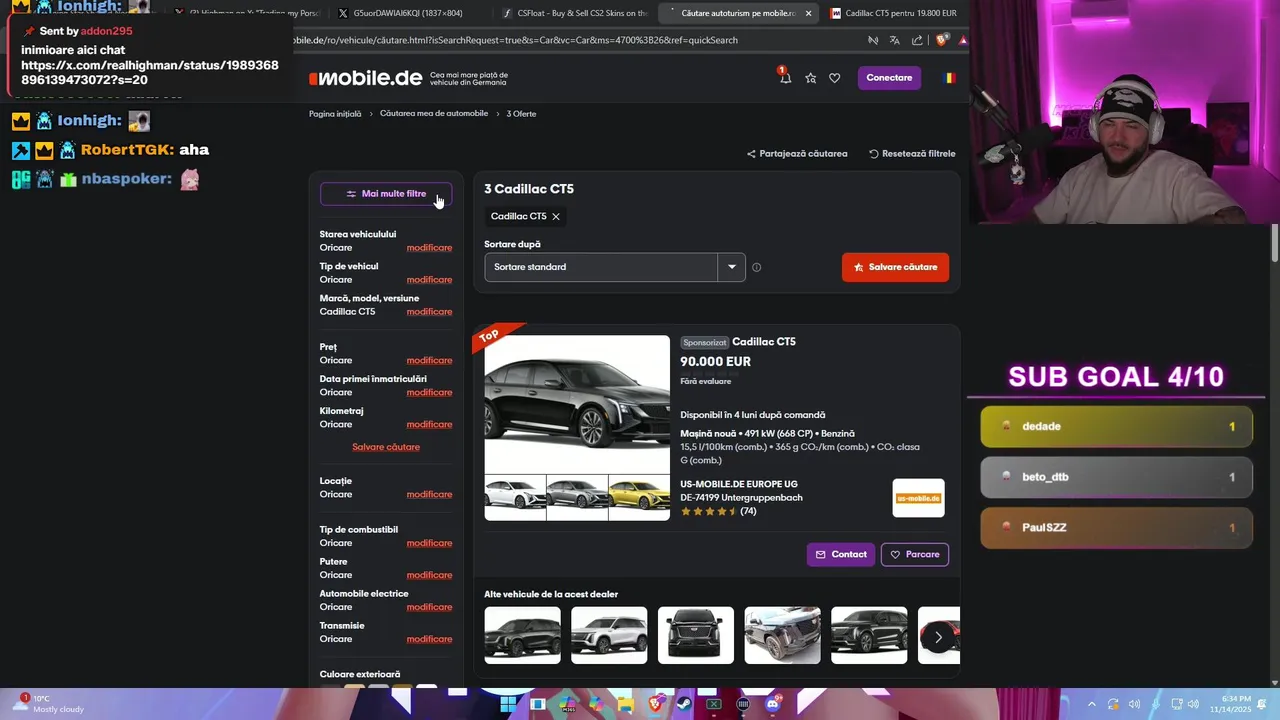Remove the Cadillac CT5 filter chip
This screenshot has height=720, width=1280.
(556, 216)
